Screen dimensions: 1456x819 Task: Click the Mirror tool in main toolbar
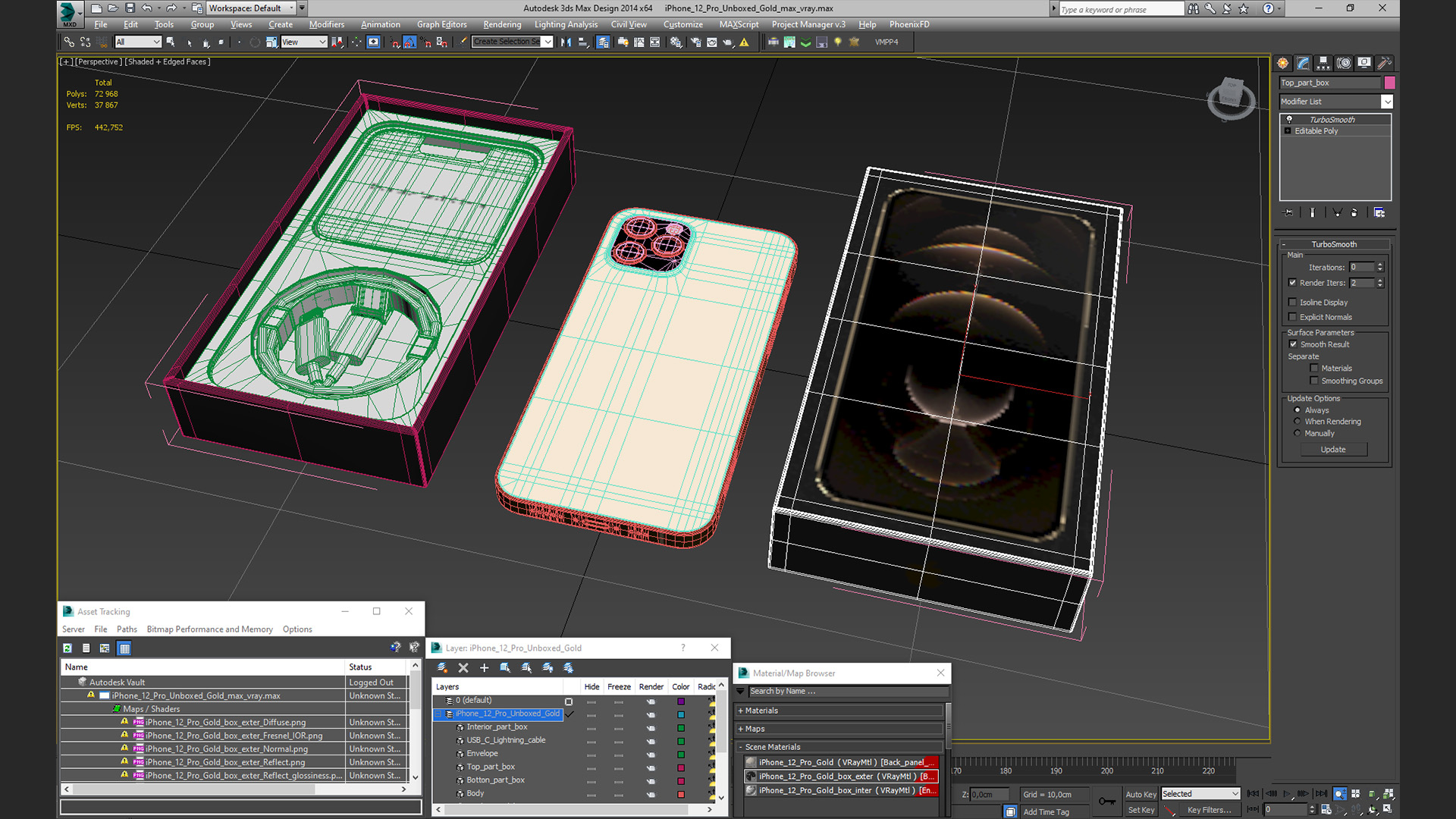(x=566, y=42)
